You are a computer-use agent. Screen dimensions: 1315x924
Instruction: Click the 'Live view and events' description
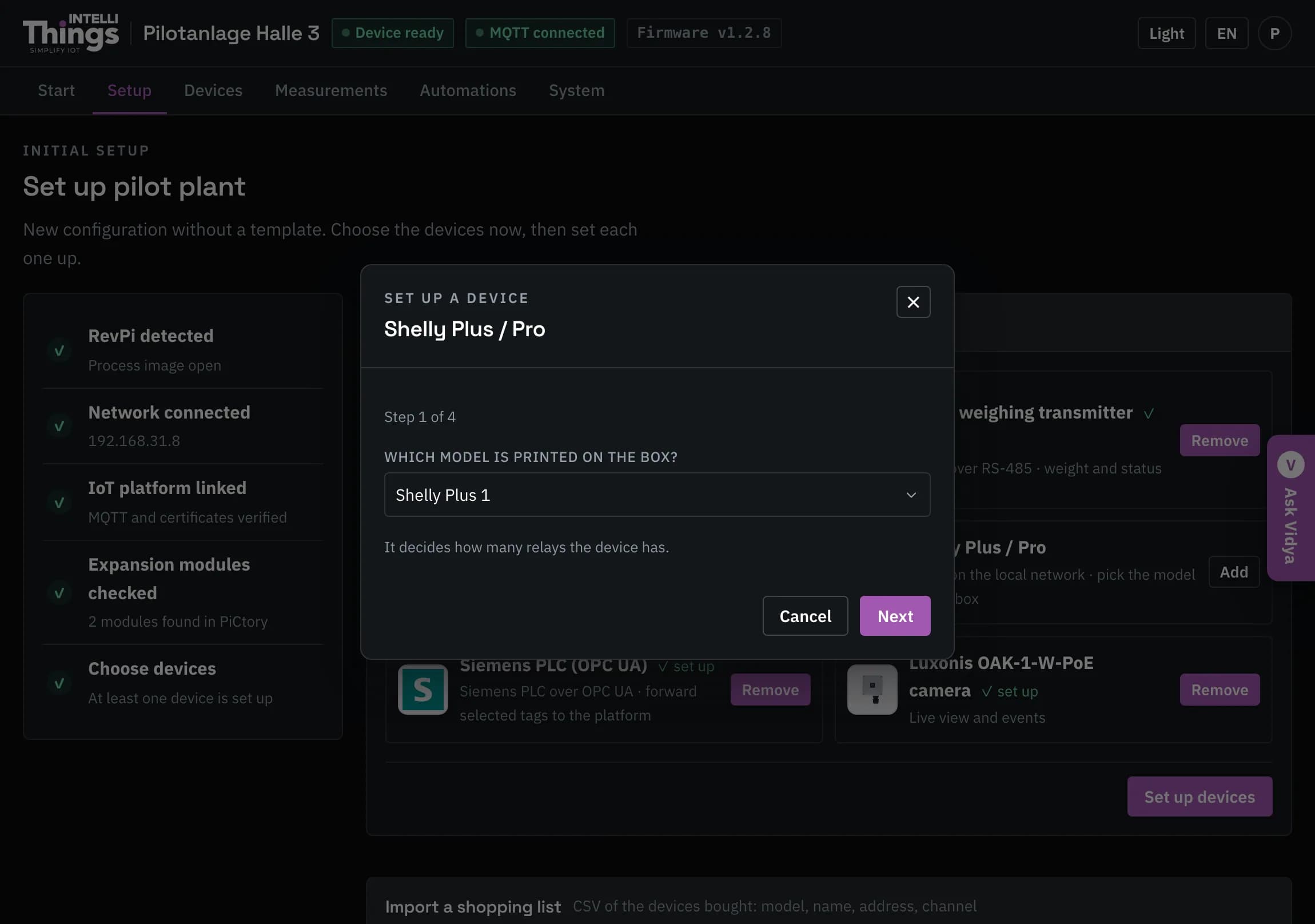tap(977, 718)
